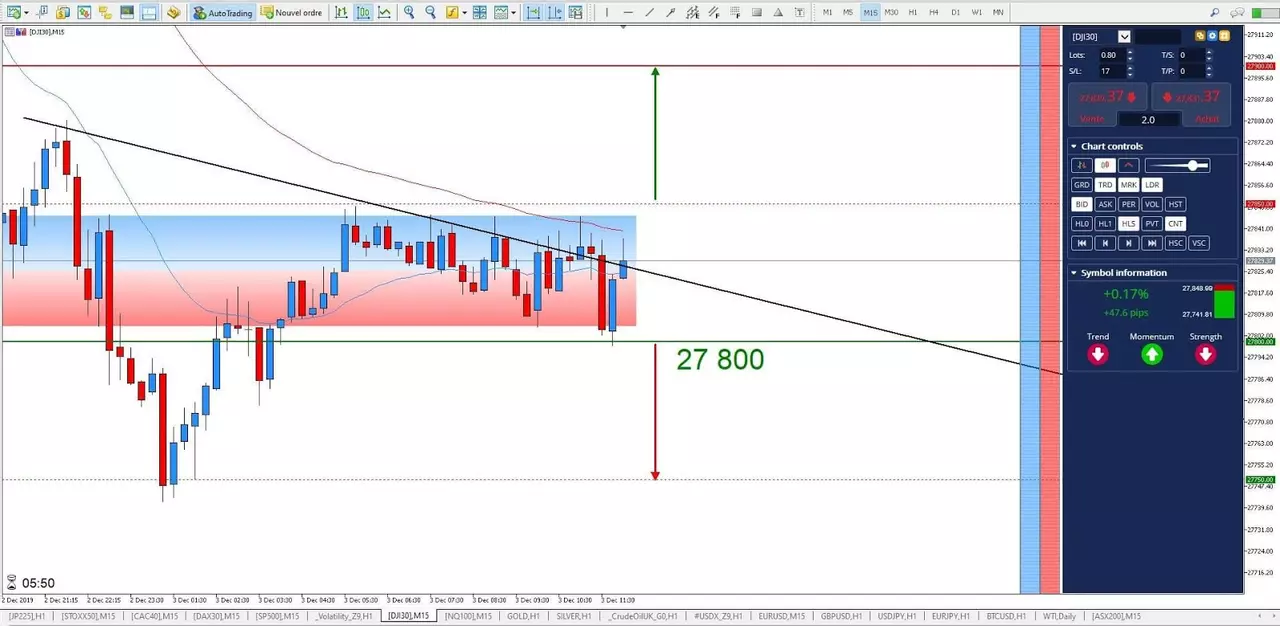Select the bar chart display icon

coord(341,13)
